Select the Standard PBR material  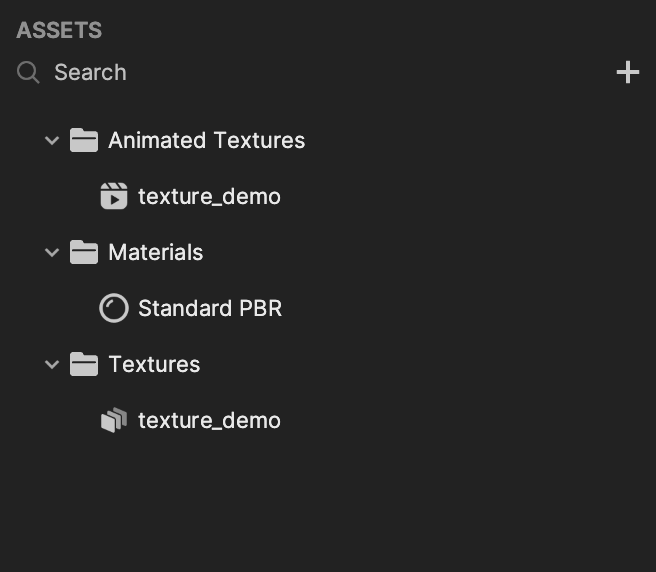[x=210, y=308]
